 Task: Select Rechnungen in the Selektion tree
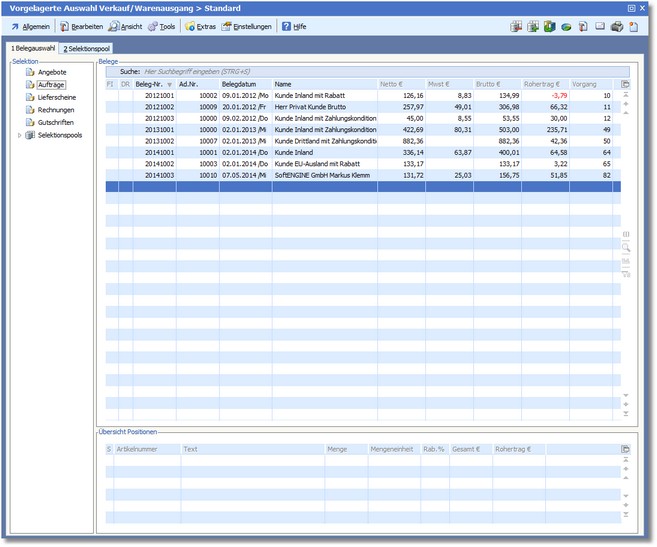55,110
